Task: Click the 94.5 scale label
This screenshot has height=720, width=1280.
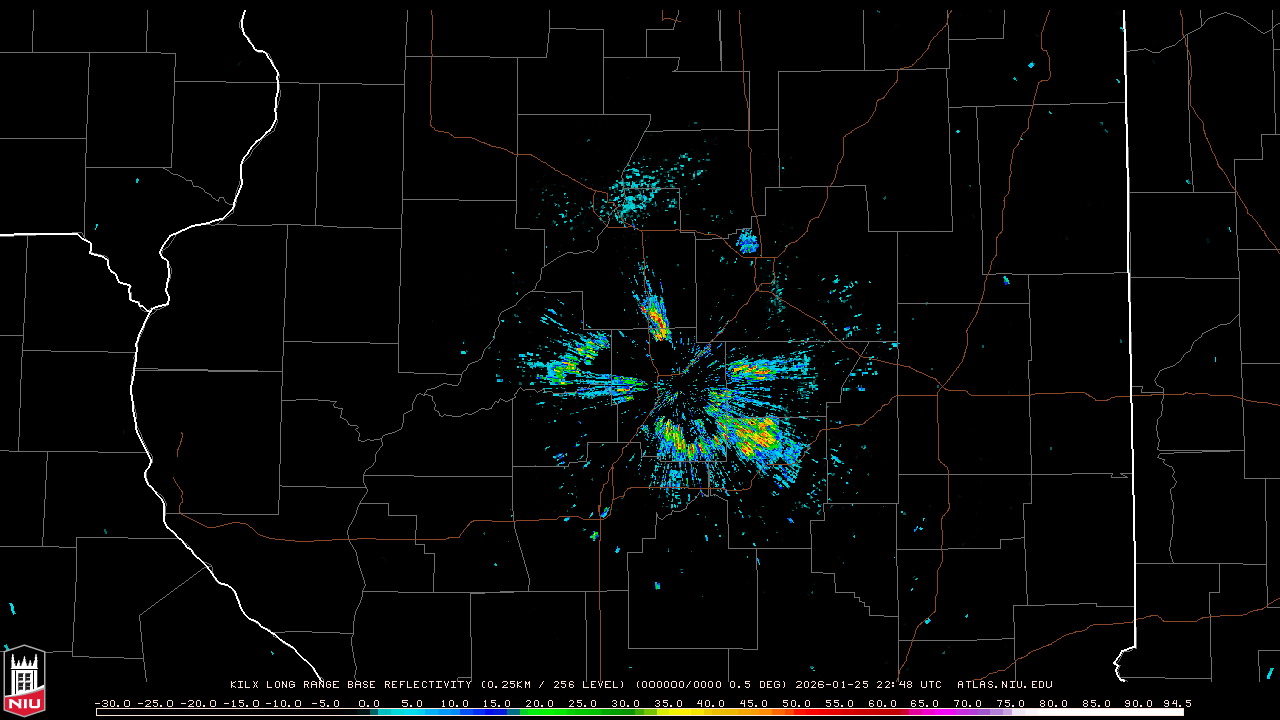Action: (1178, 703)
